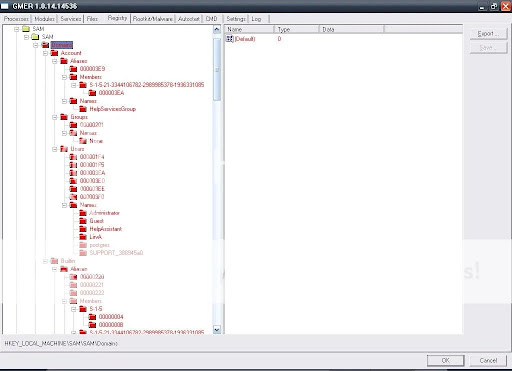Click the postgres folder icon
Viewport: 512px width, 371px height.
pos(83,245)
